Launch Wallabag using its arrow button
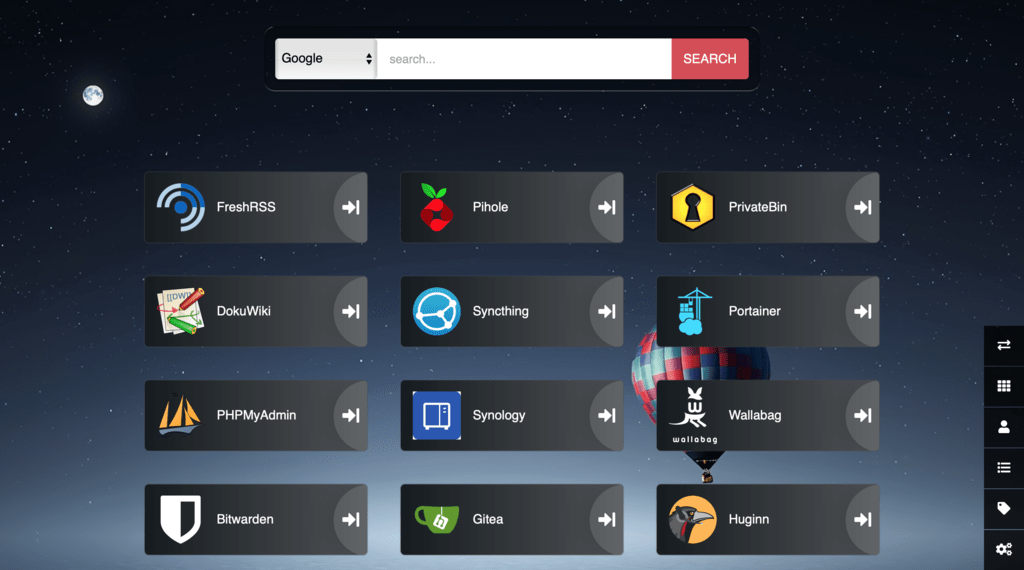Image resolution: width=1024 pixels, height=570 pixels. click(862, 415)
